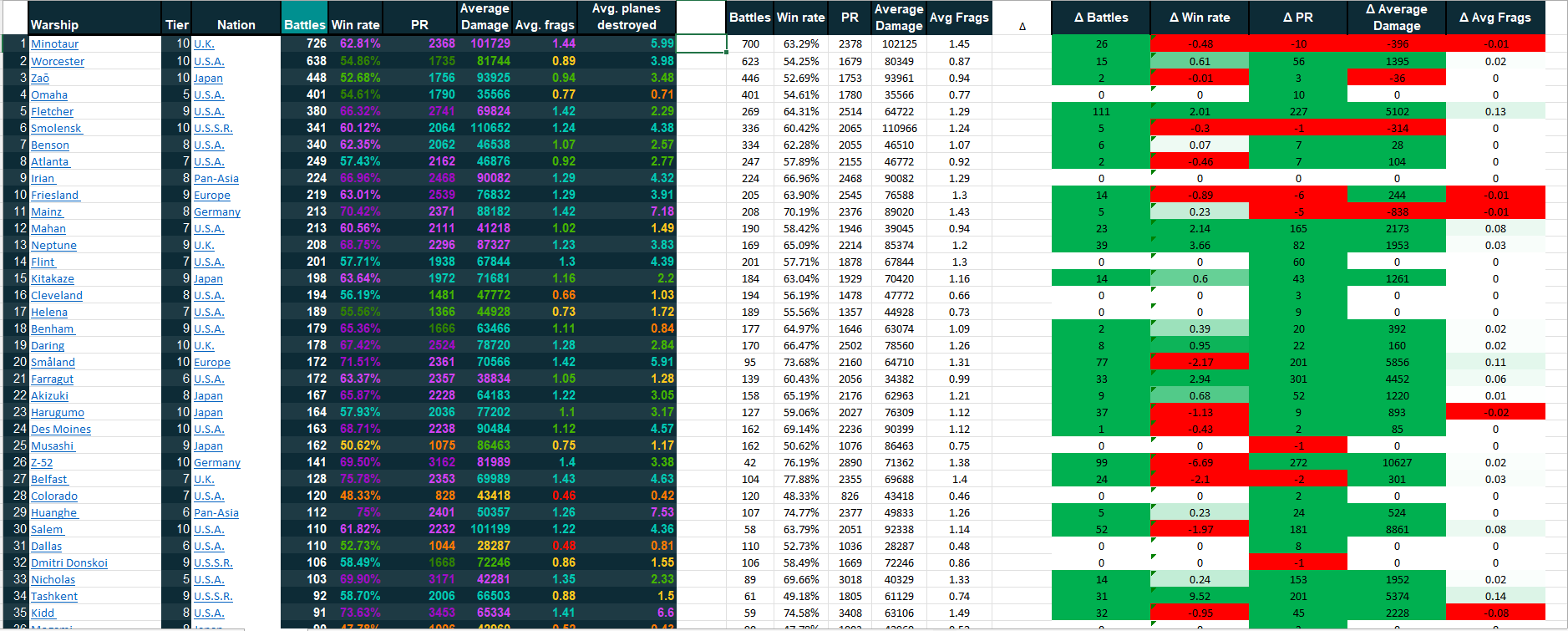Click the Δ Average Damage header cell
The image size is (1568, 631).
click(x=1397, y=18)
